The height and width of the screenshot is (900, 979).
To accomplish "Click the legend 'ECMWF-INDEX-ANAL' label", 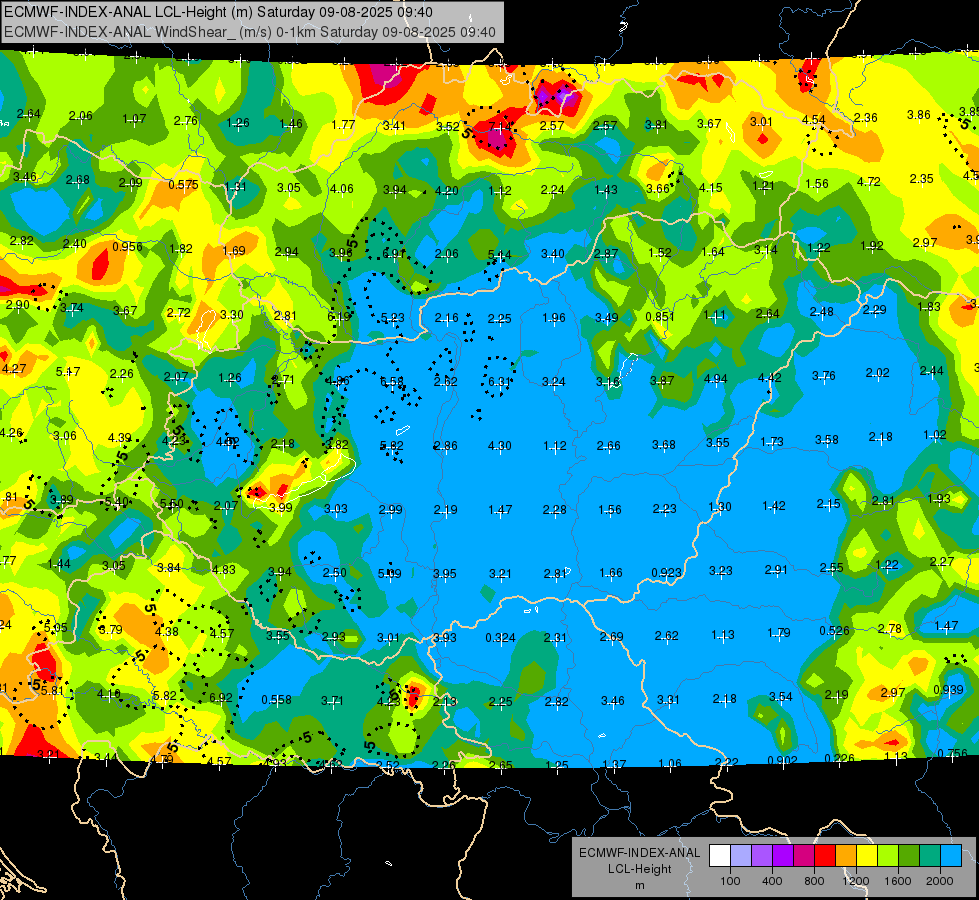I will (x=639, y=853).
